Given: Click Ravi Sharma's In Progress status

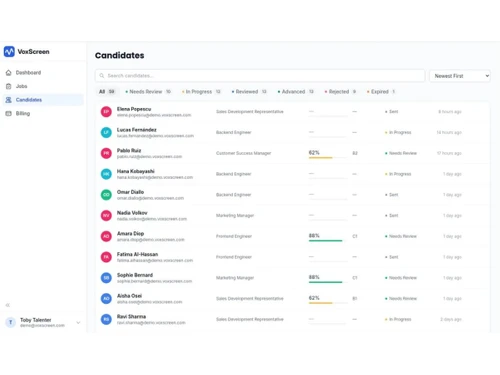Looking at the screenshot, I should [x=398, y=319].
